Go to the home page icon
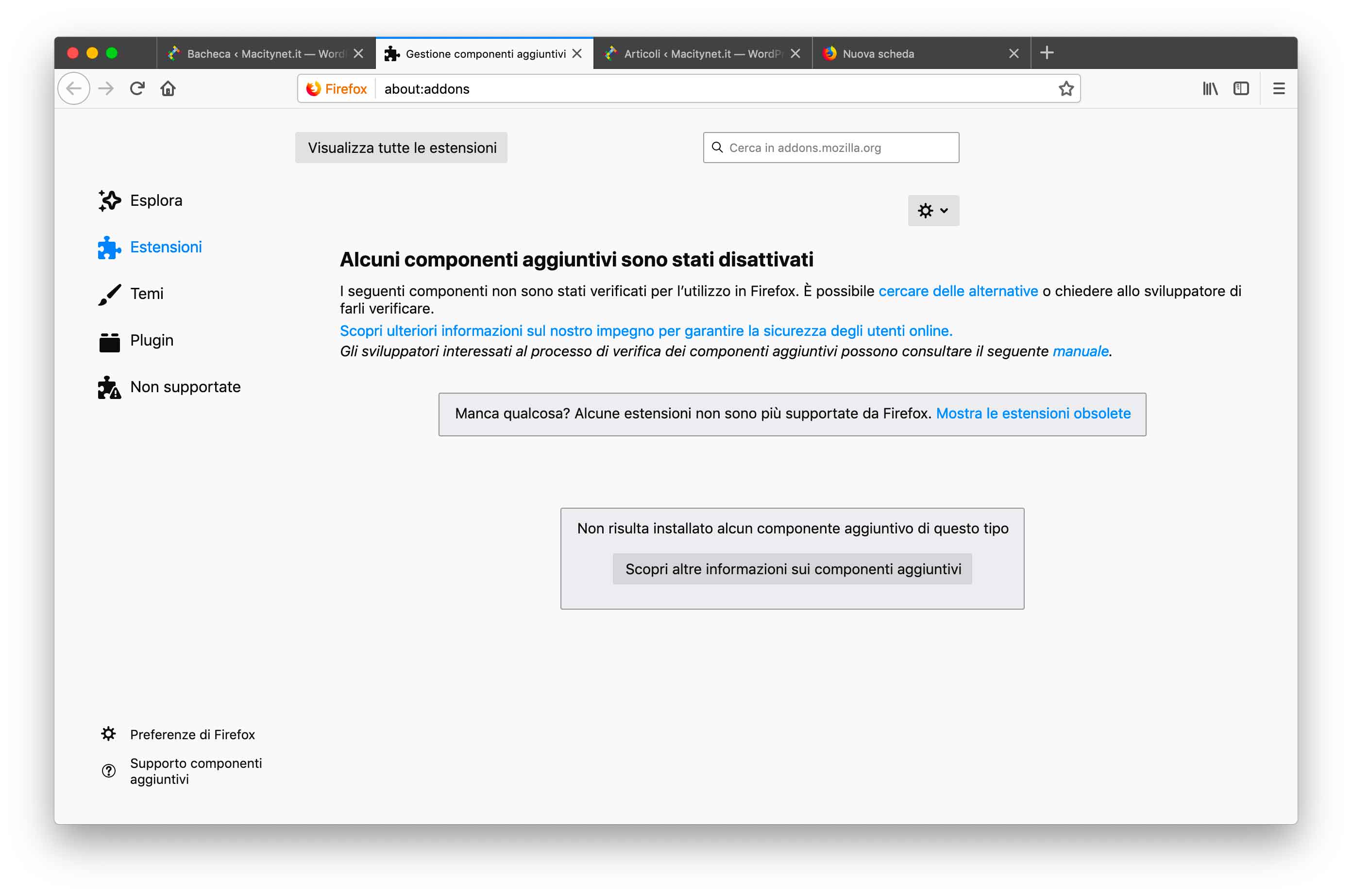1352x896 pixels. (x=168, y=88)
